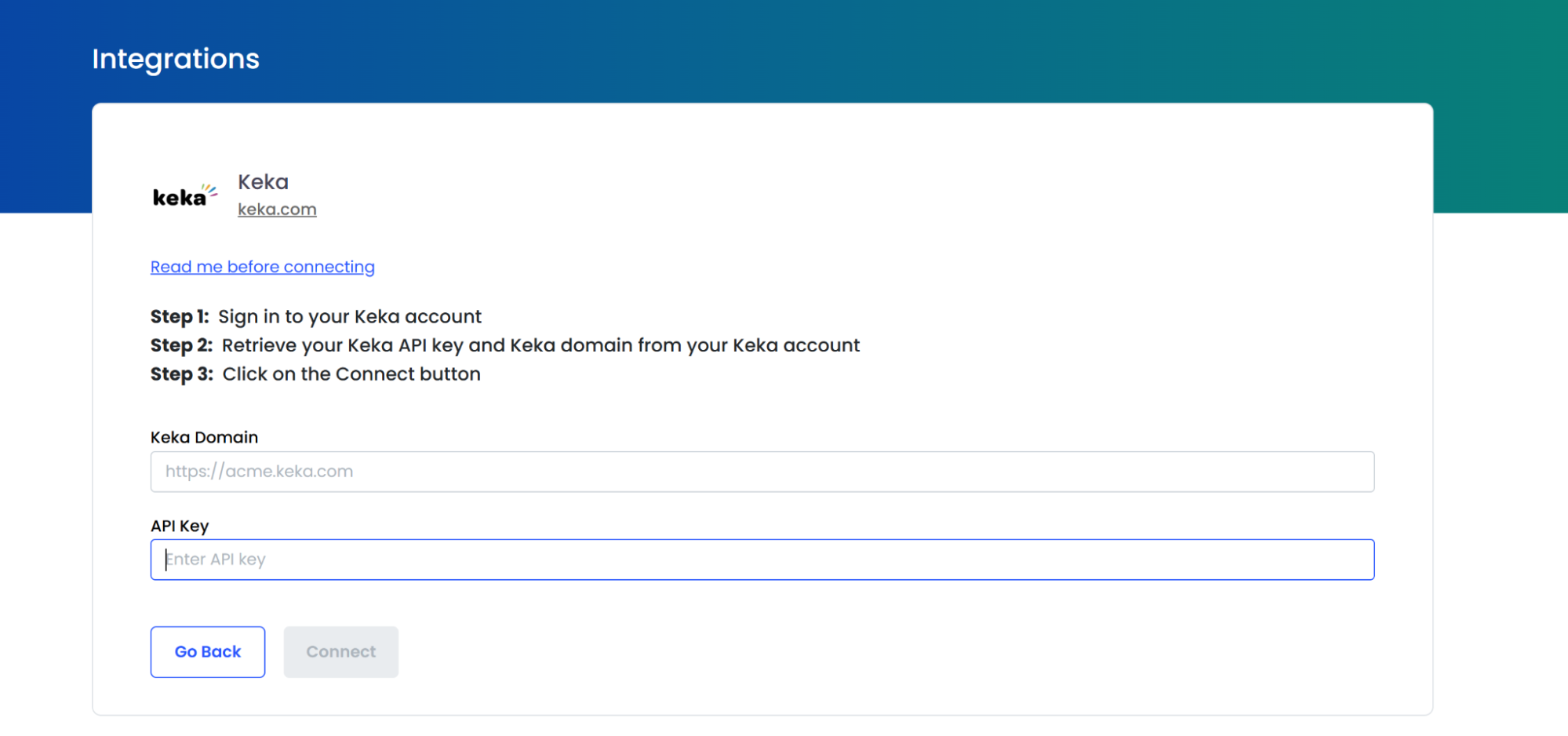Click the 'Keka Domain' field label
Viewport: 1568px width, 736px height.
click(x=204, y=437)
